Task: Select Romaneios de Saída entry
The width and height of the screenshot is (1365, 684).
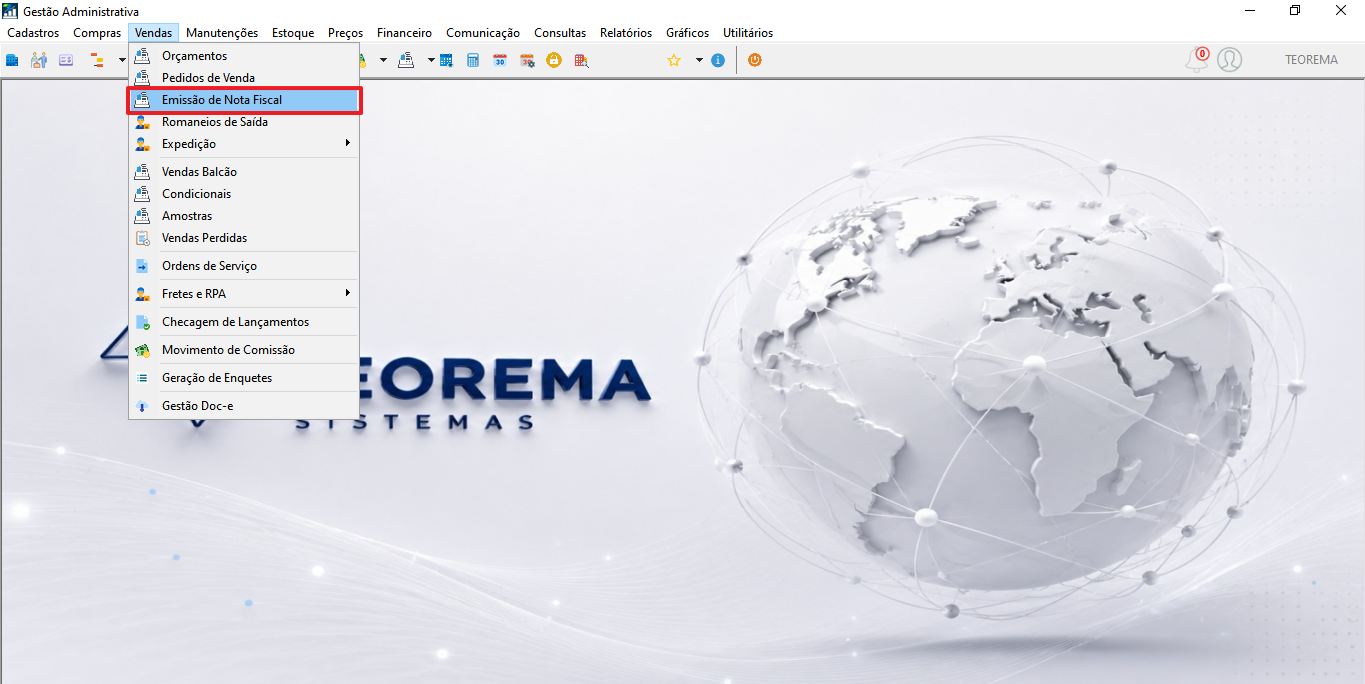Action: pos(244,122)
